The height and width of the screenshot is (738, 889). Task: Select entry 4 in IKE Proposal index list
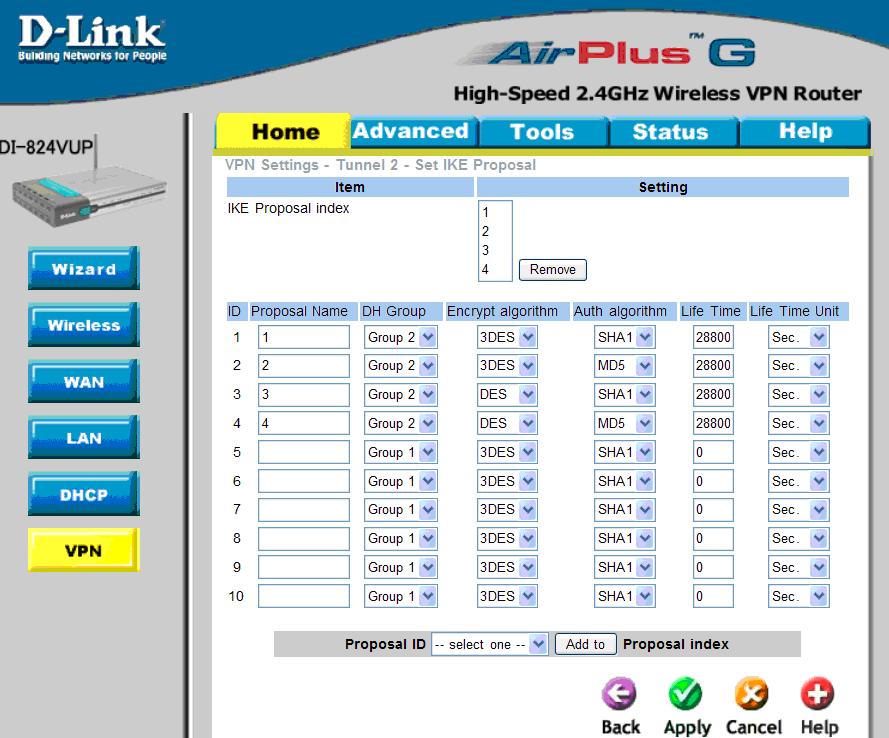[495, 269]
